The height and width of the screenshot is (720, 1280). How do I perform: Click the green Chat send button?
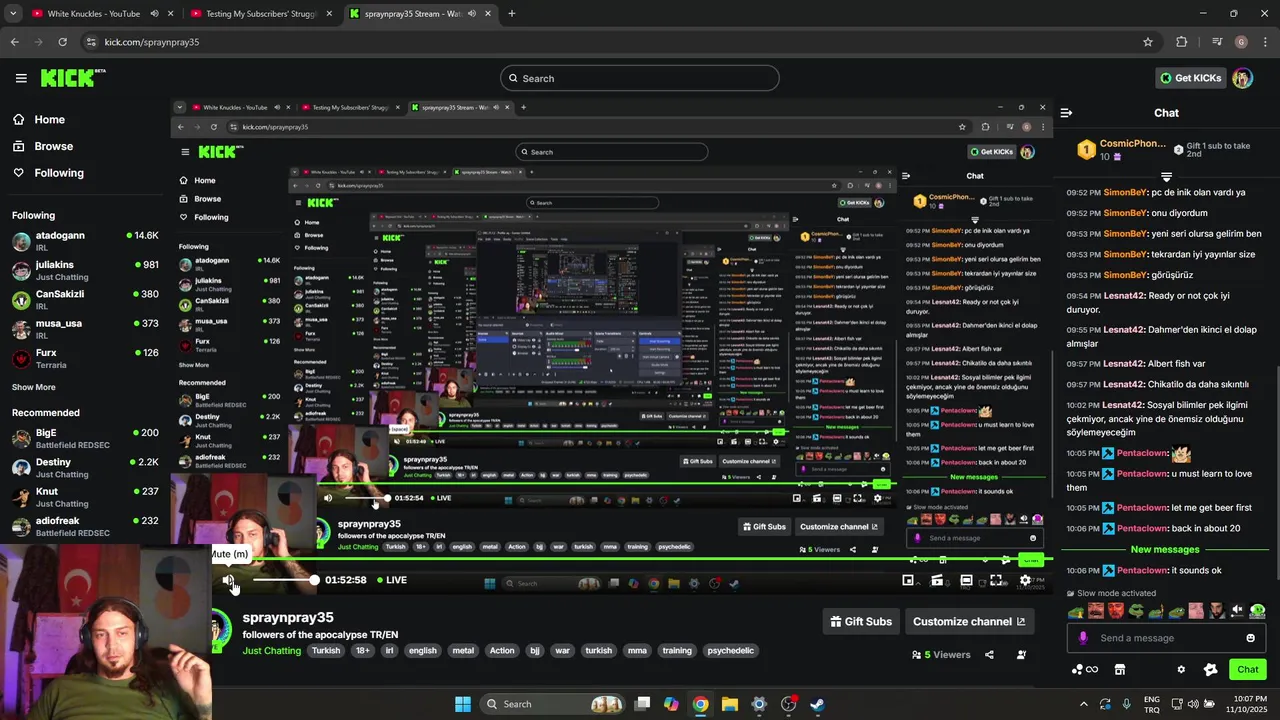pyautogui.click(x=1248, y=670)
